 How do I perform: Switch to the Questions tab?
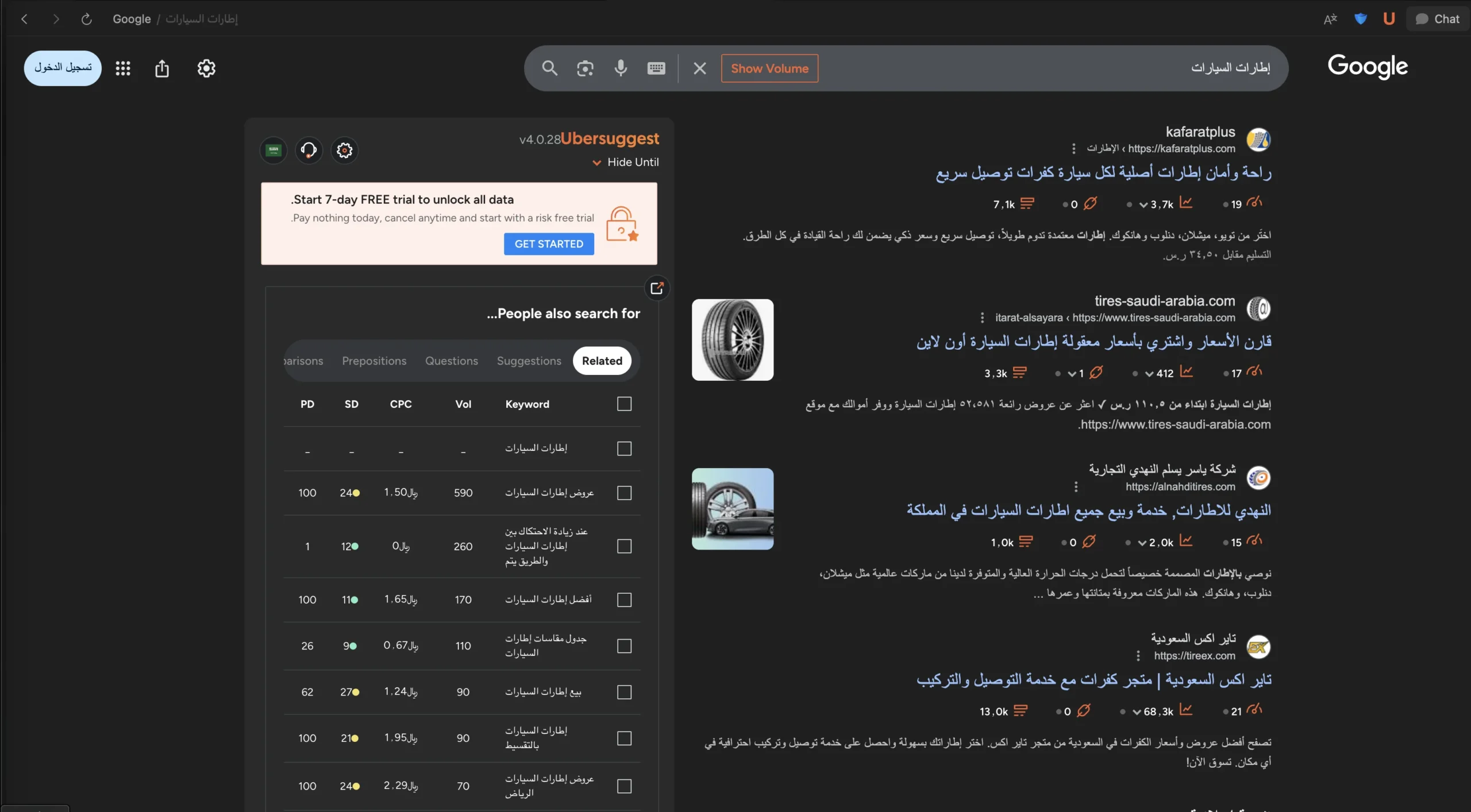click(452, 361)
